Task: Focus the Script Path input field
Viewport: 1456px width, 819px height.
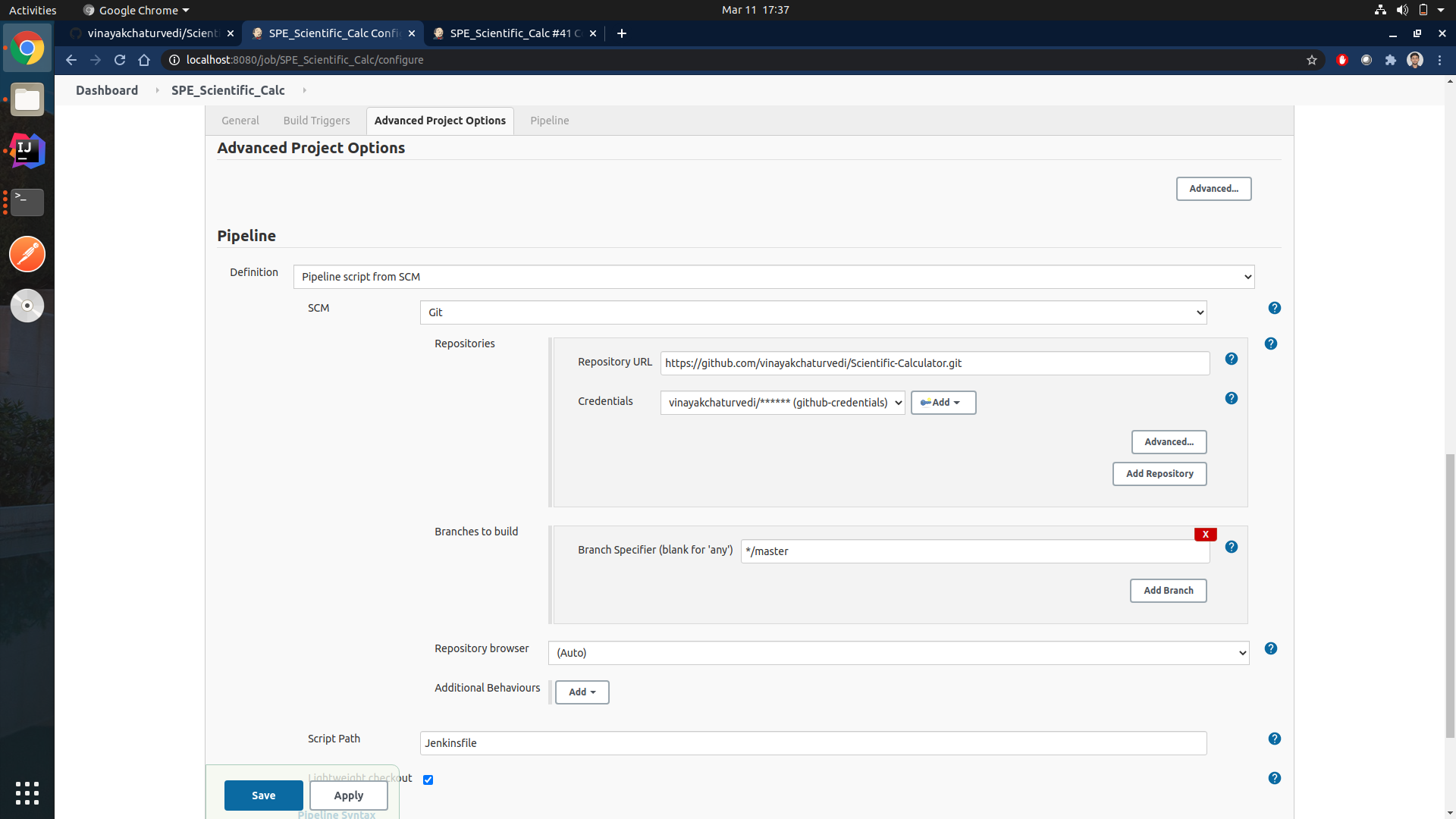Action: pos(813,743)
